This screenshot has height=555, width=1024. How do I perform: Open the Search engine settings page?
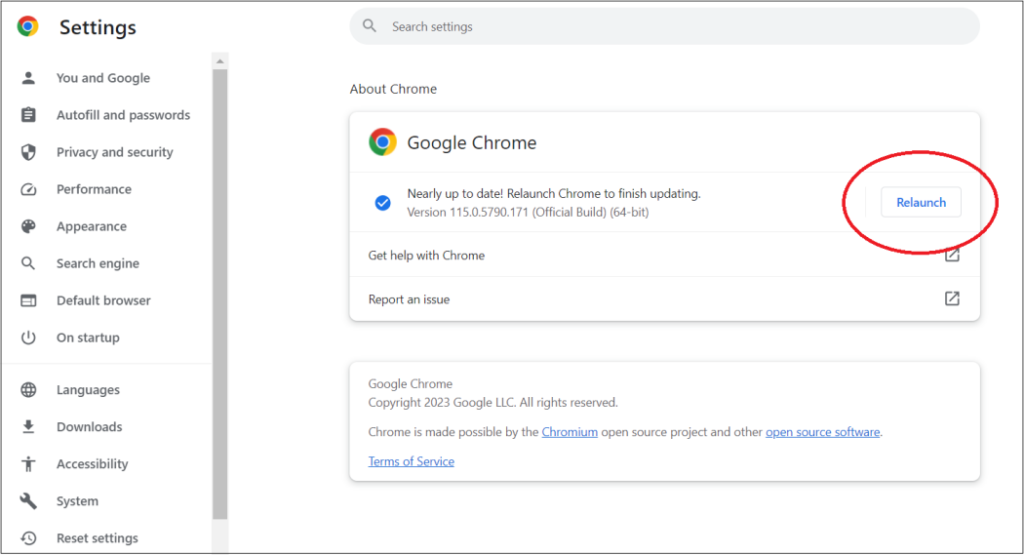pos(97,263)
